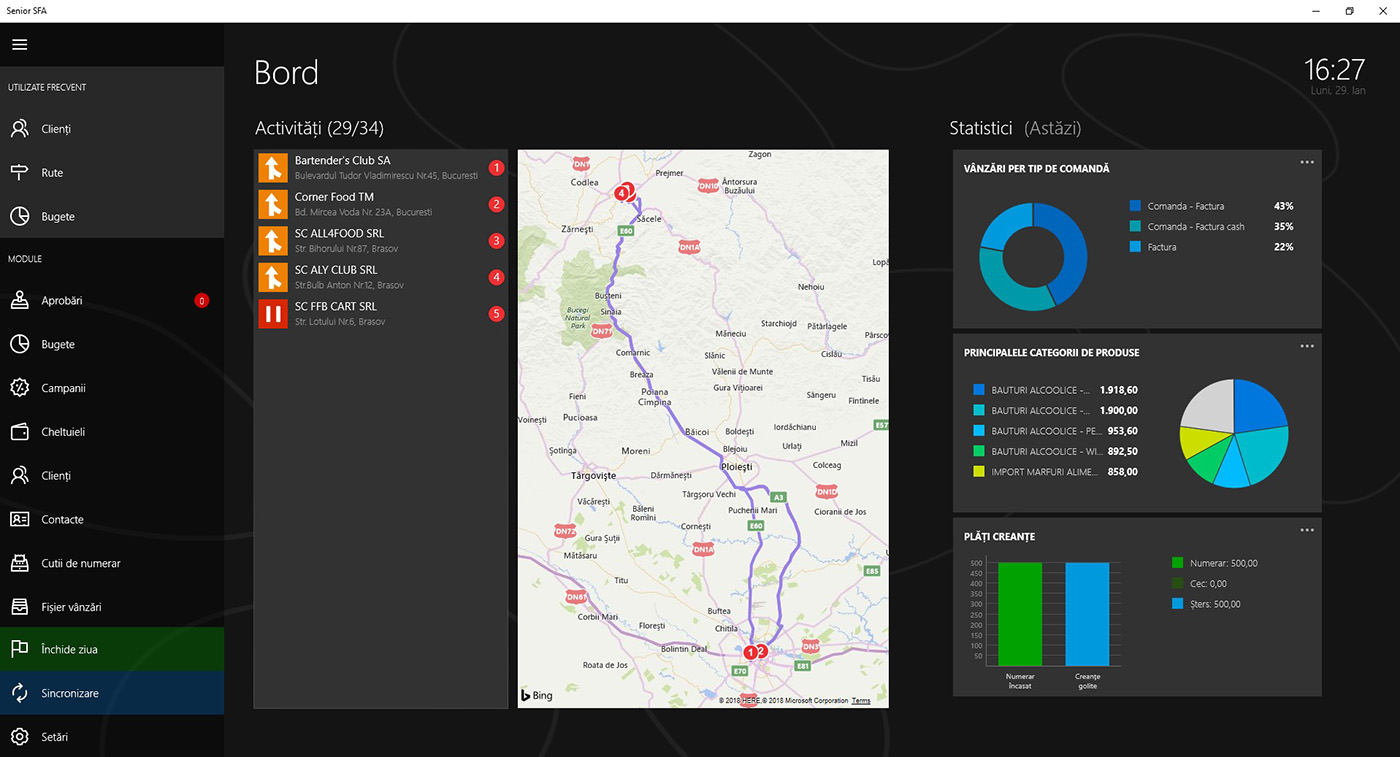Open the Campanii module icon
This screenshot has height=757, width=1400.
(x=19, y=388)
